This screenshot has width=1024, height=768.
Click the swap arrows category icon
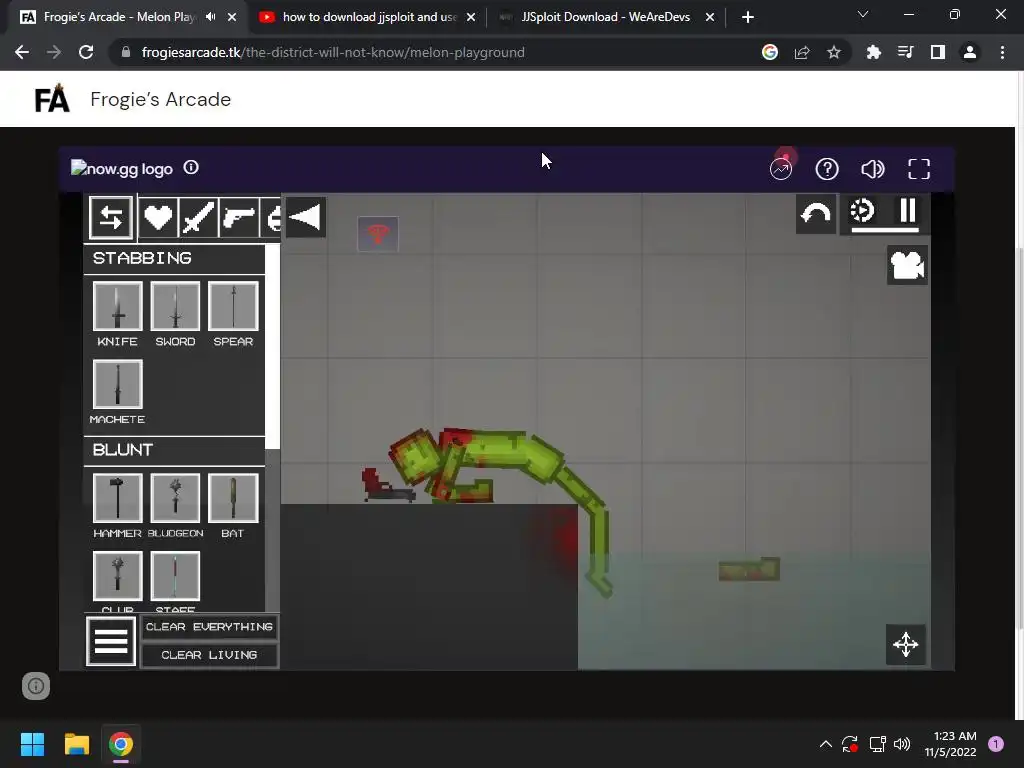point(111,217)
